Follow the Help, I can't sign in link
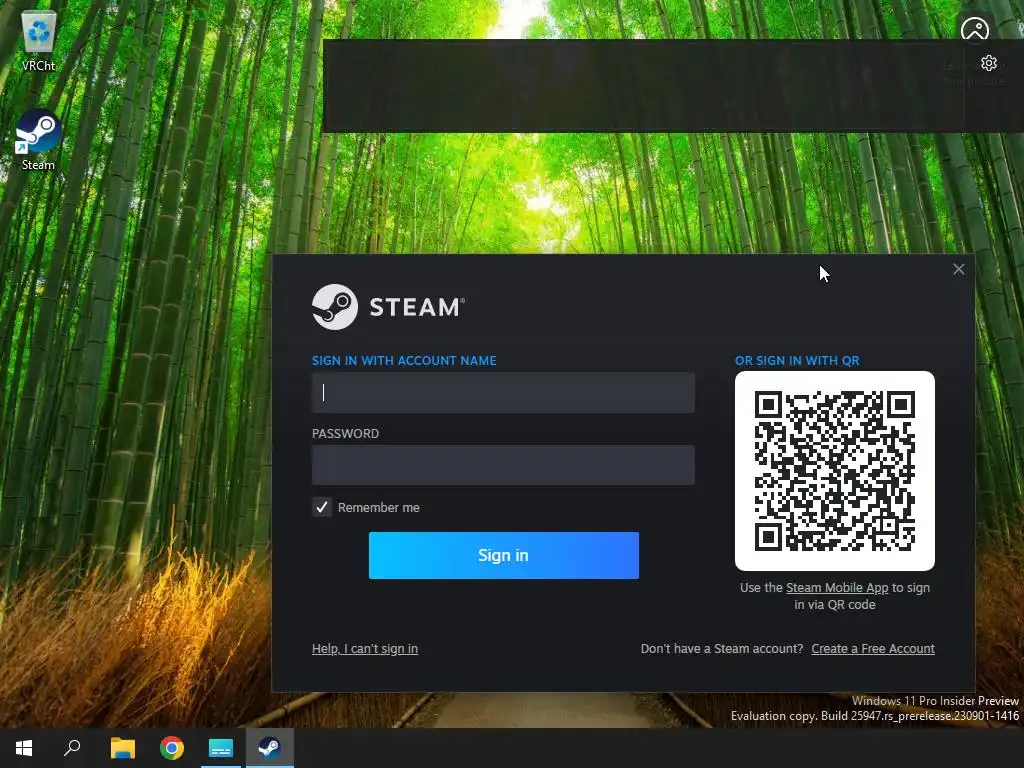The width and height of the screenshot is (1024, 768). [x=364, y=648]
